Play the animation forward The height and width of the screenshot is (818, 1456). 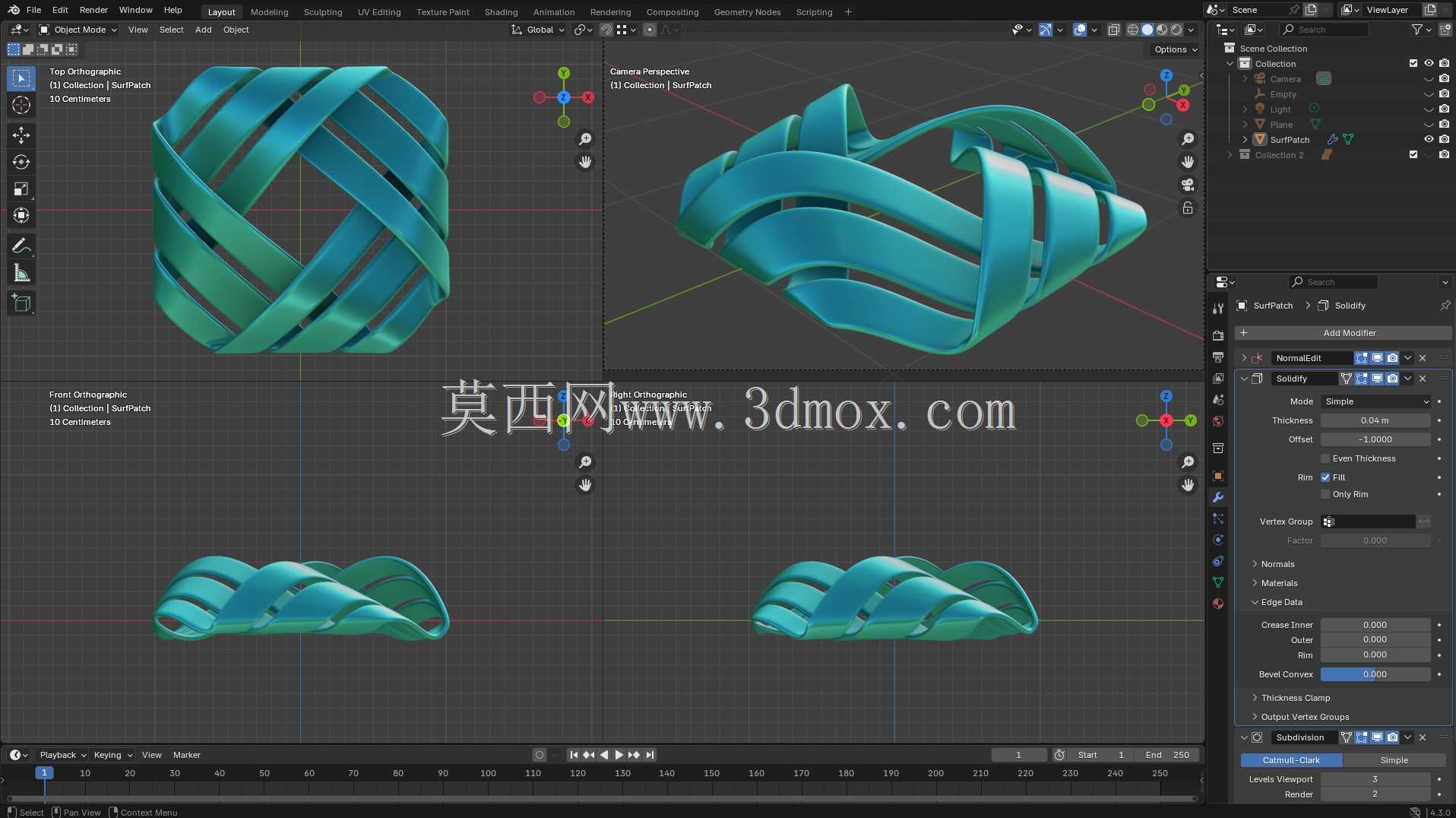pos(619,755)
